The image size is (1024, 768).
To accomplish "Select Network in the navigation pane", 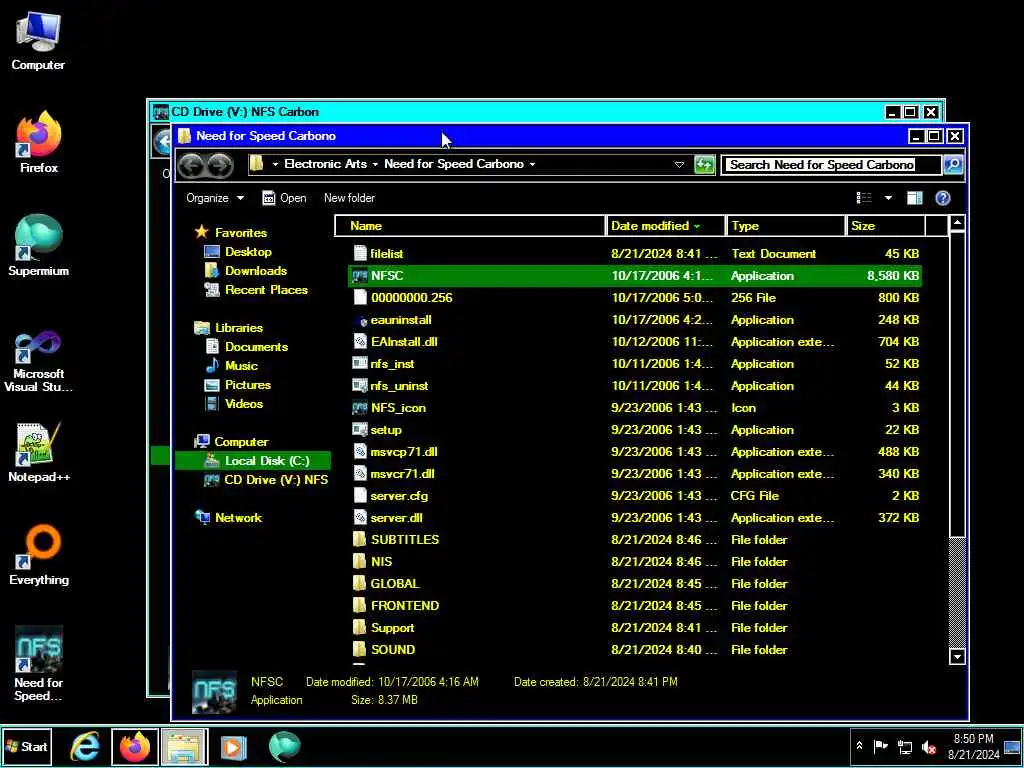I will tap(229, 518).
